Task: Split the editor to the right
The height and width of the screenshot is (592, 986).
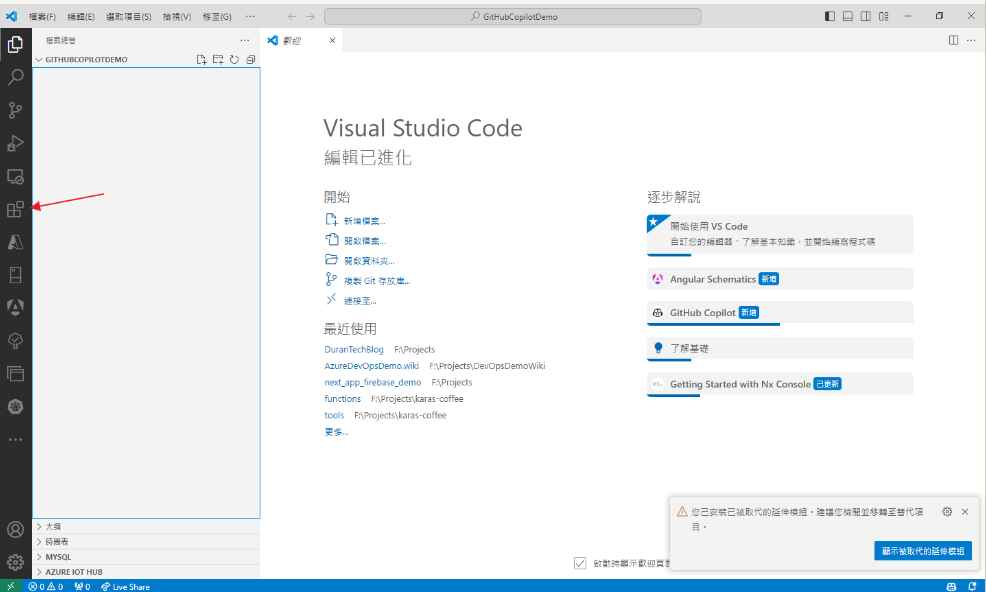Action: click(x=953, y=40)
